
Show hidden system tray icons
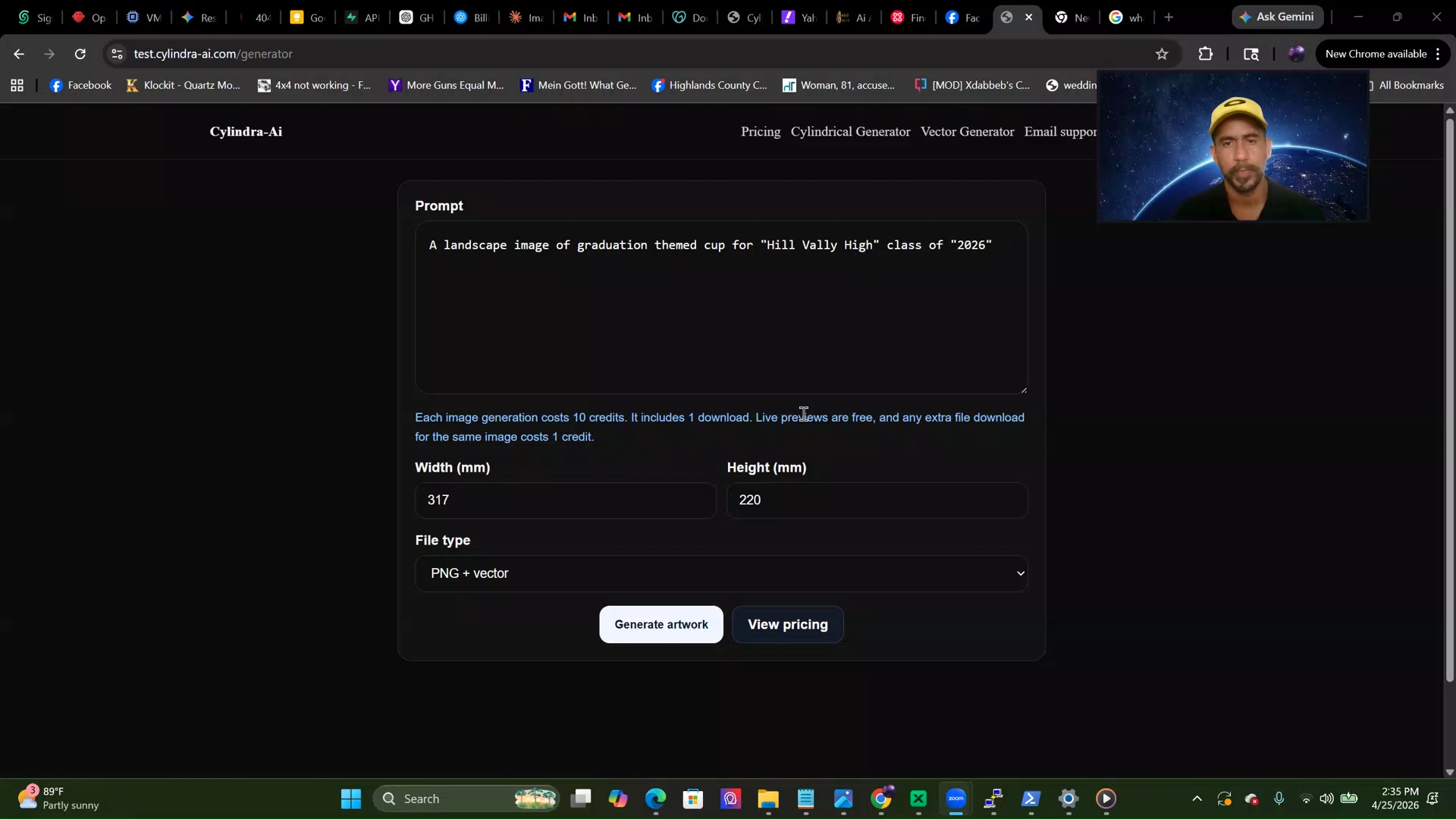pos(1197,799)
